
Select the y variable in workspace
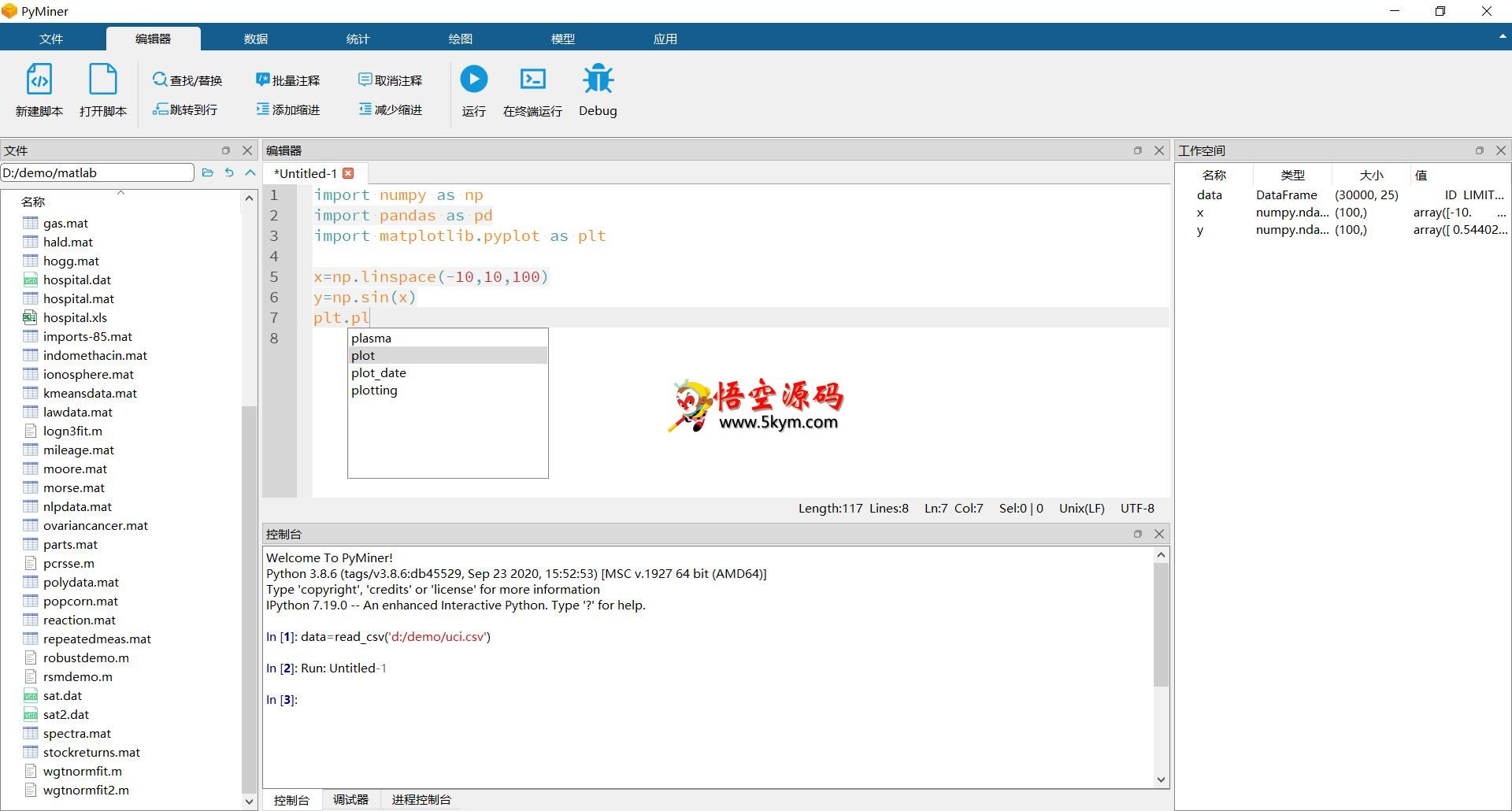(1342, 229)
